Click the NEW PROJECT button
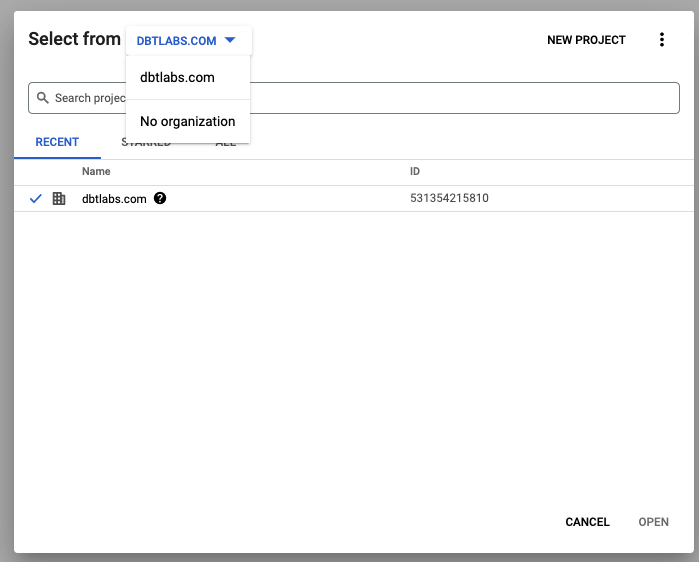 586,40
